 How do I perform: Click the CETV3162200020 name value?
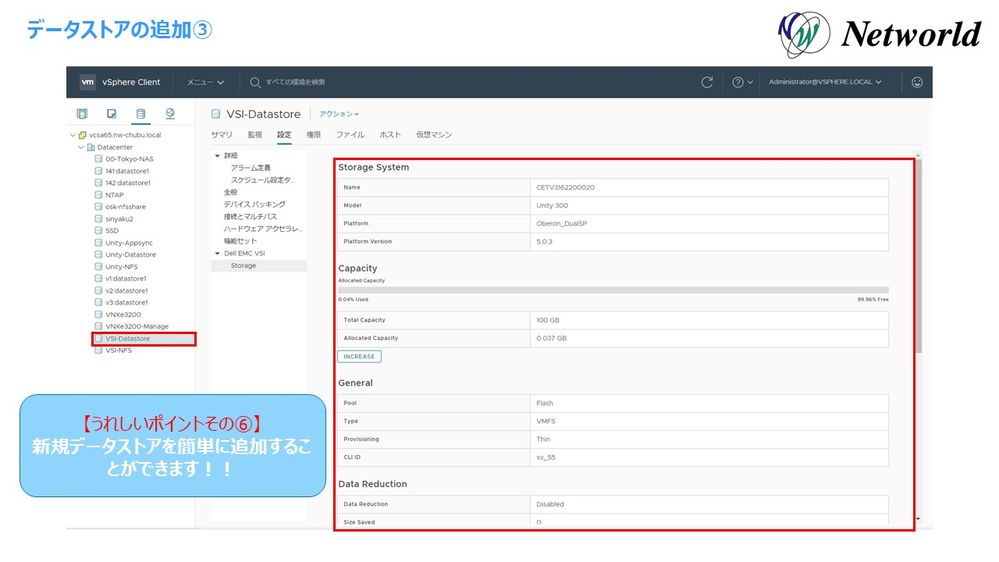point(565,188)
